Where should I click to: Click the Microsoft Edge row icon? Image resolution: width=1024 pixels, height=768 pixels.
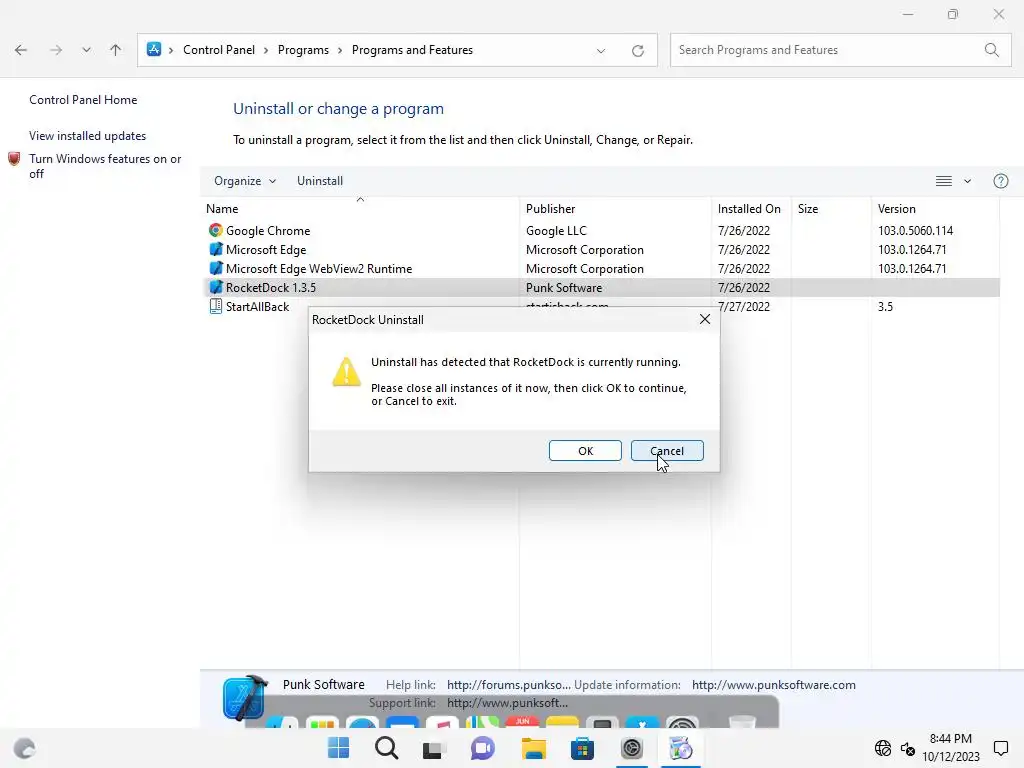(x=216, y=249)
